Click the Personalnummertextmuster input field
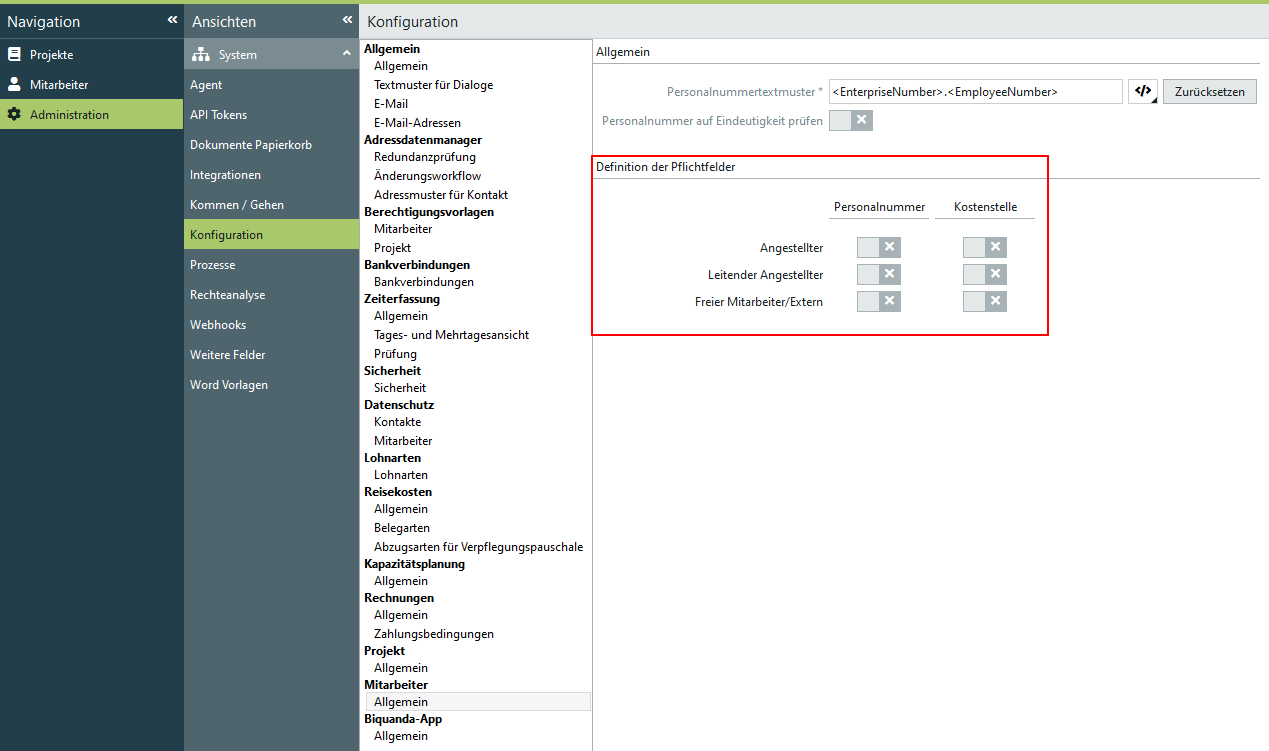The image size is (1269, 751). 974,92
